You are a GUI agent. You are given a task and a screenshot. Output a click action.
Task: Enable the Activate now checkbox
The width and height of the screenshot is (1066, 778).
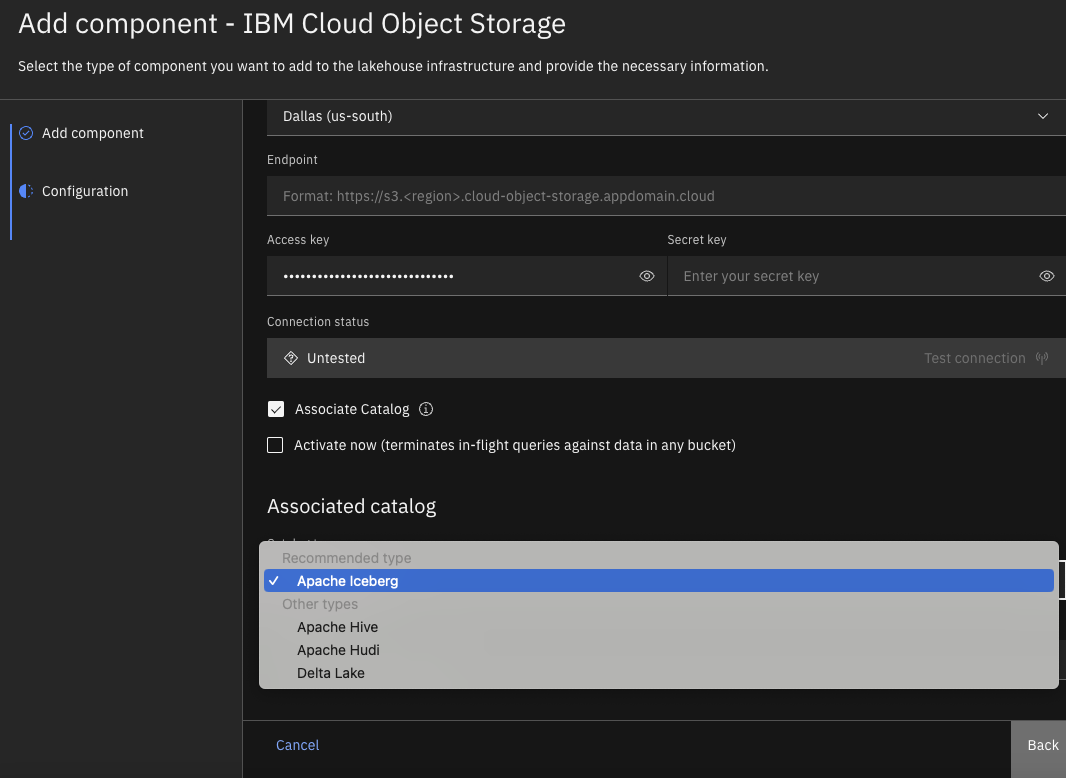point(275,445)
